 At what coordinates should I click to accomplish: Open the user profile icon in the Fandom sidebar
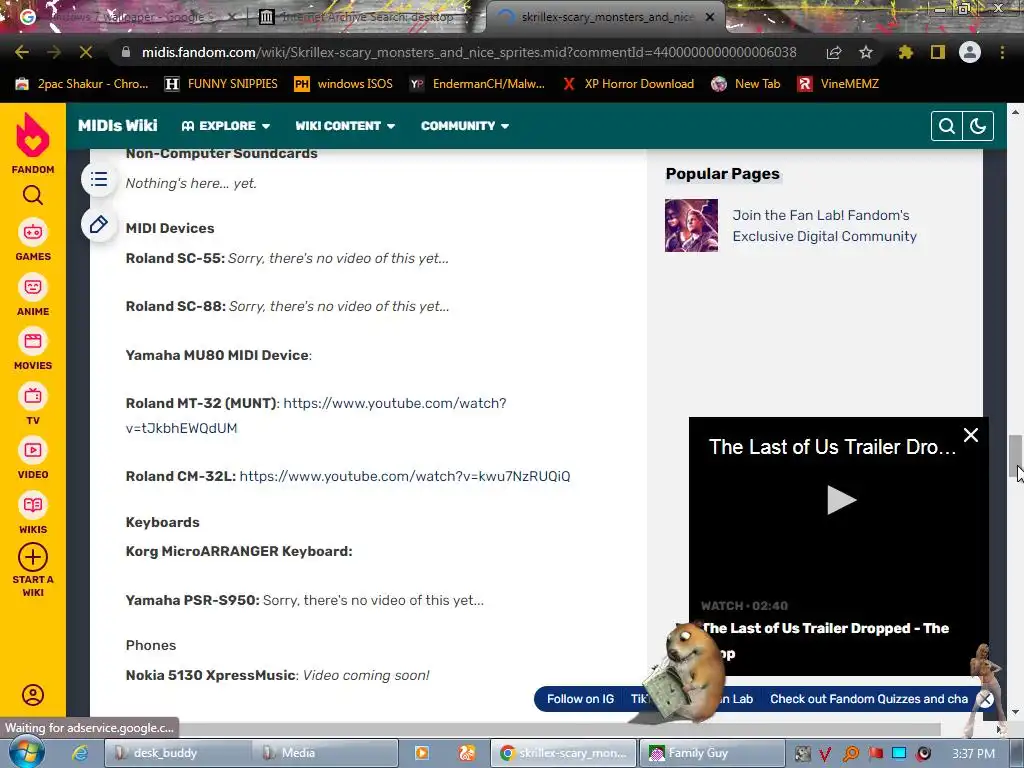[33, 695]
